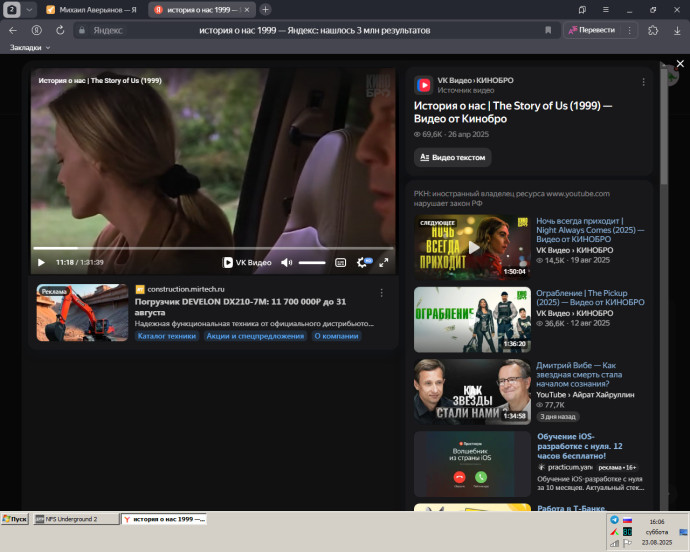Expand the tab group dropdown arrow

coord(29,10)
